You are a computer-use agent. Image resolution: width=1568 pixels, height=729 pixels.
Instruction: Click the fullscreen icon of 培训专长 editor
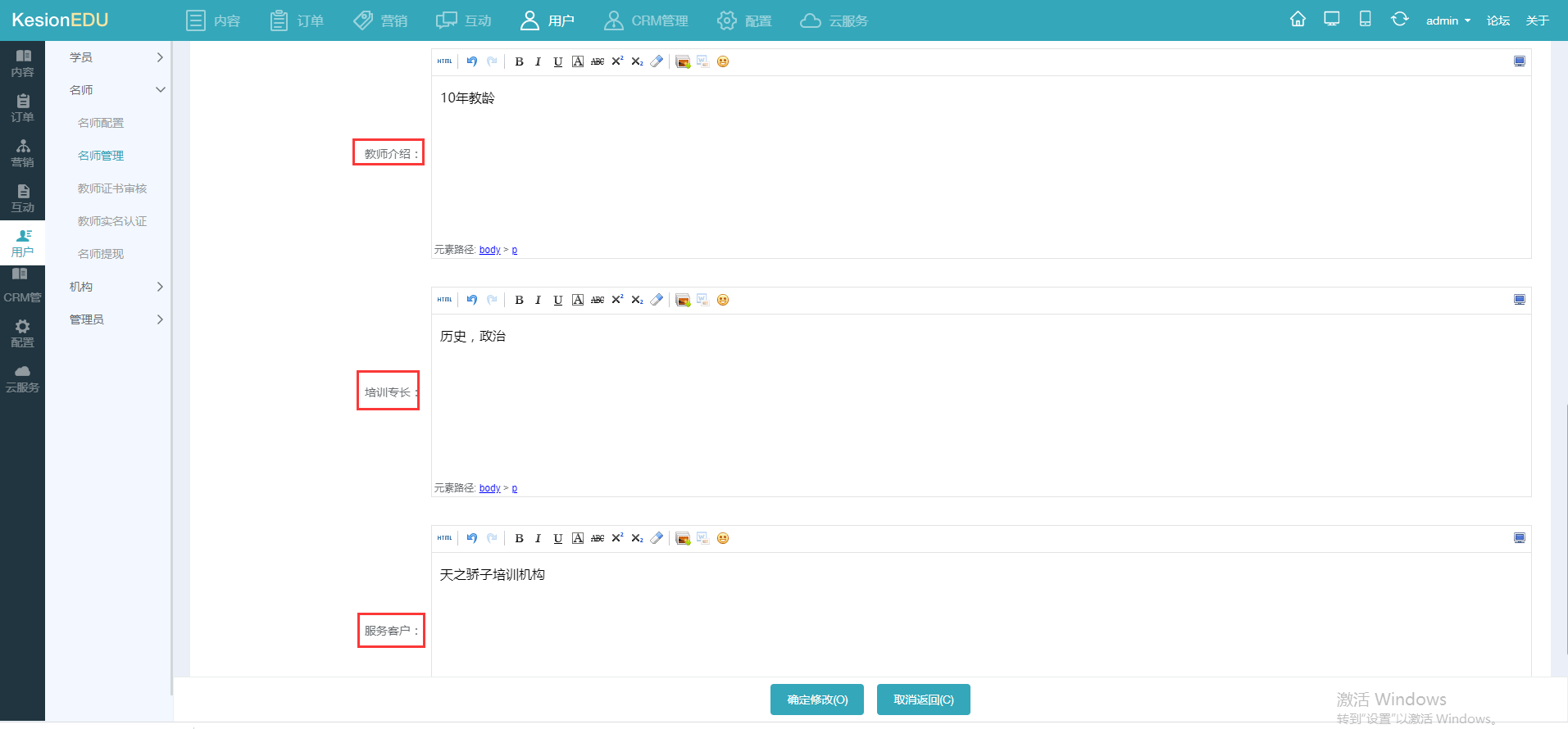1519,300
